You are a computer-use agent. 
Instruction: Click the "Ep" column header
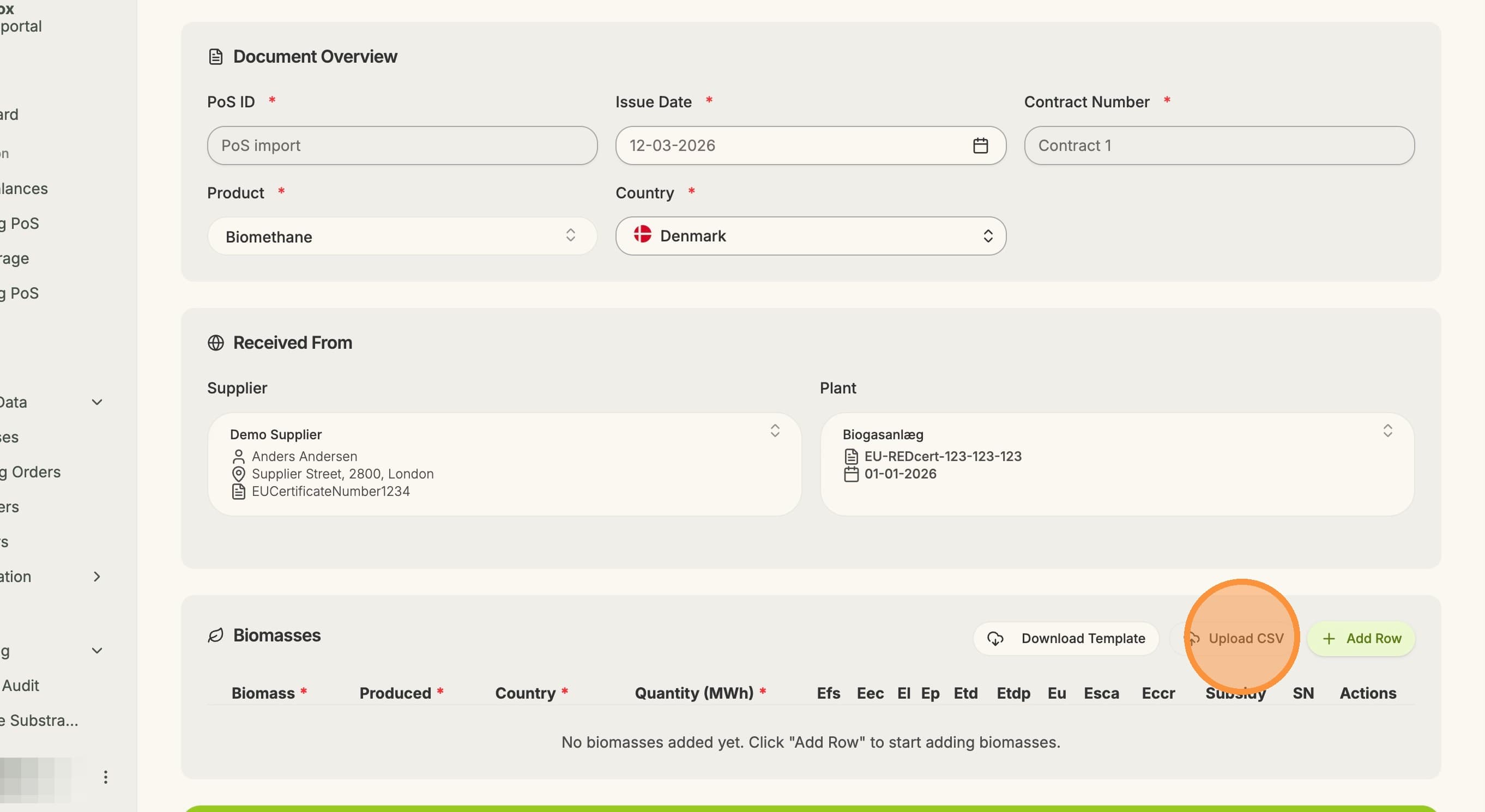point(930,693)
